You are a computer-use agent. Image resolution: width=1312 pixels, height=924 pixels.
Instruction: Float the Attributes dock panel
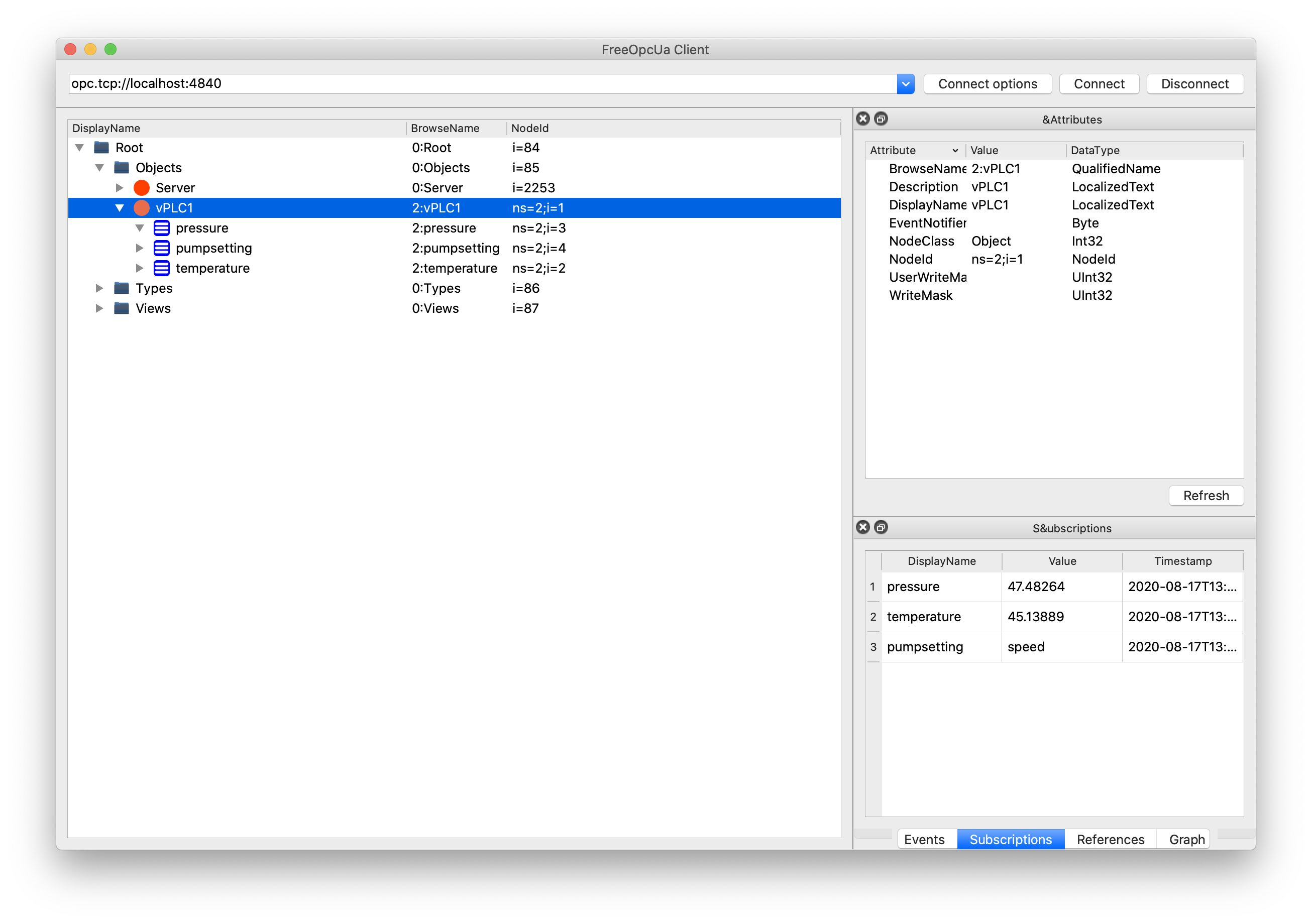[x=881, y=119]
